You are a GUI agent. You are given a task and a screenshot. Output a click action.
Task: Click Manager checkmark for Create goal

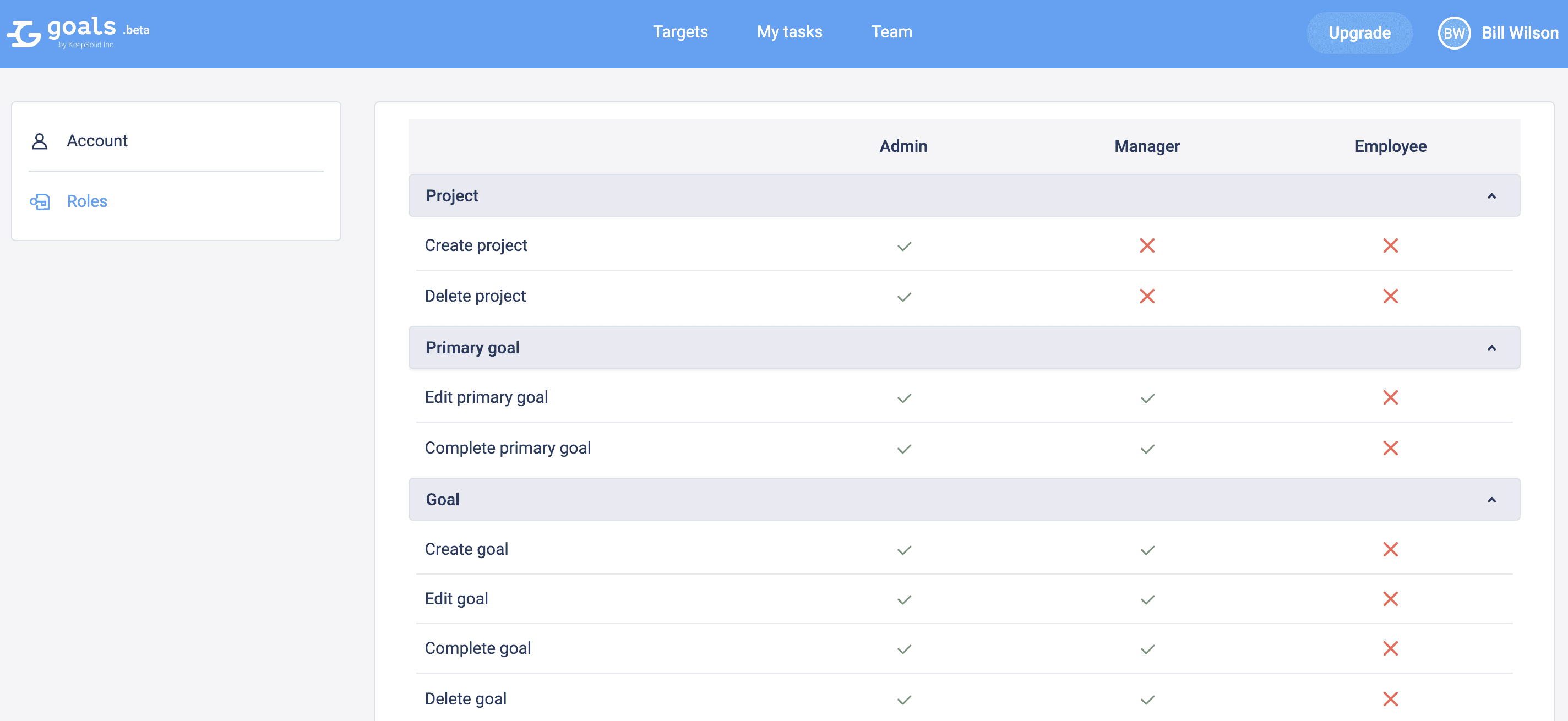point(1147,550)
